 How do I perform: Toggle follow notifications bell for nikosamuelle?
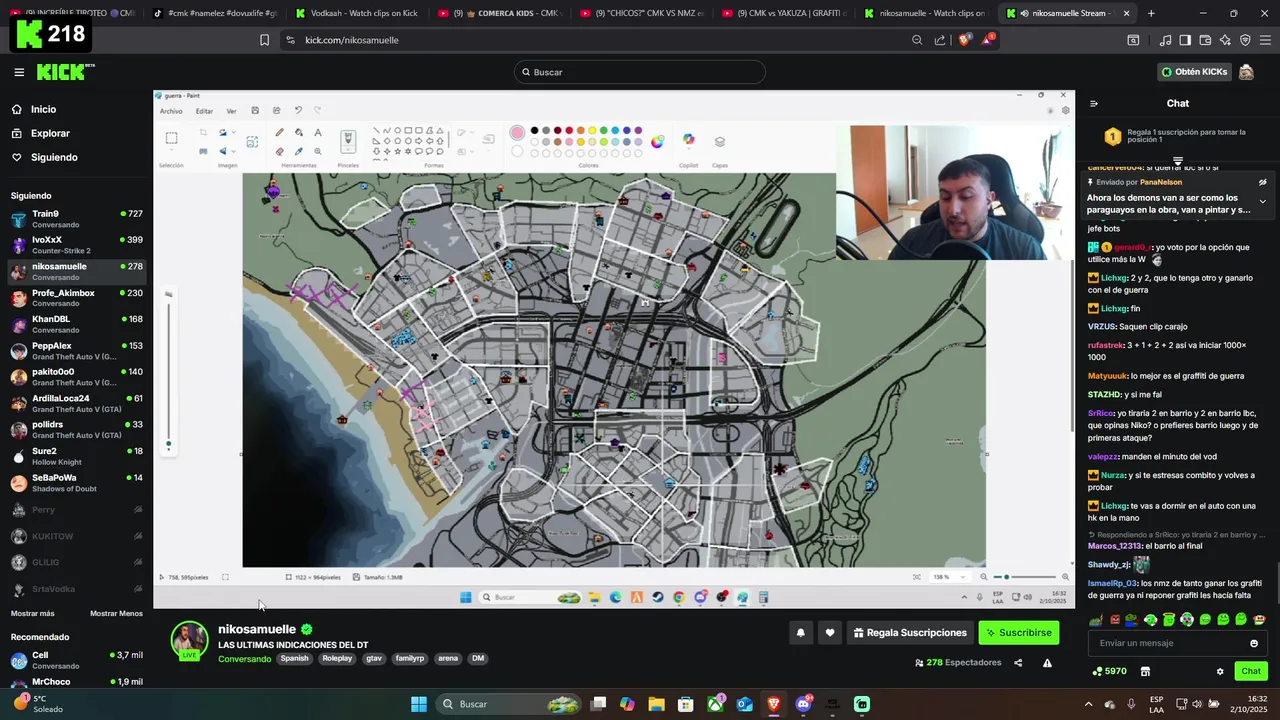(800, 632)
